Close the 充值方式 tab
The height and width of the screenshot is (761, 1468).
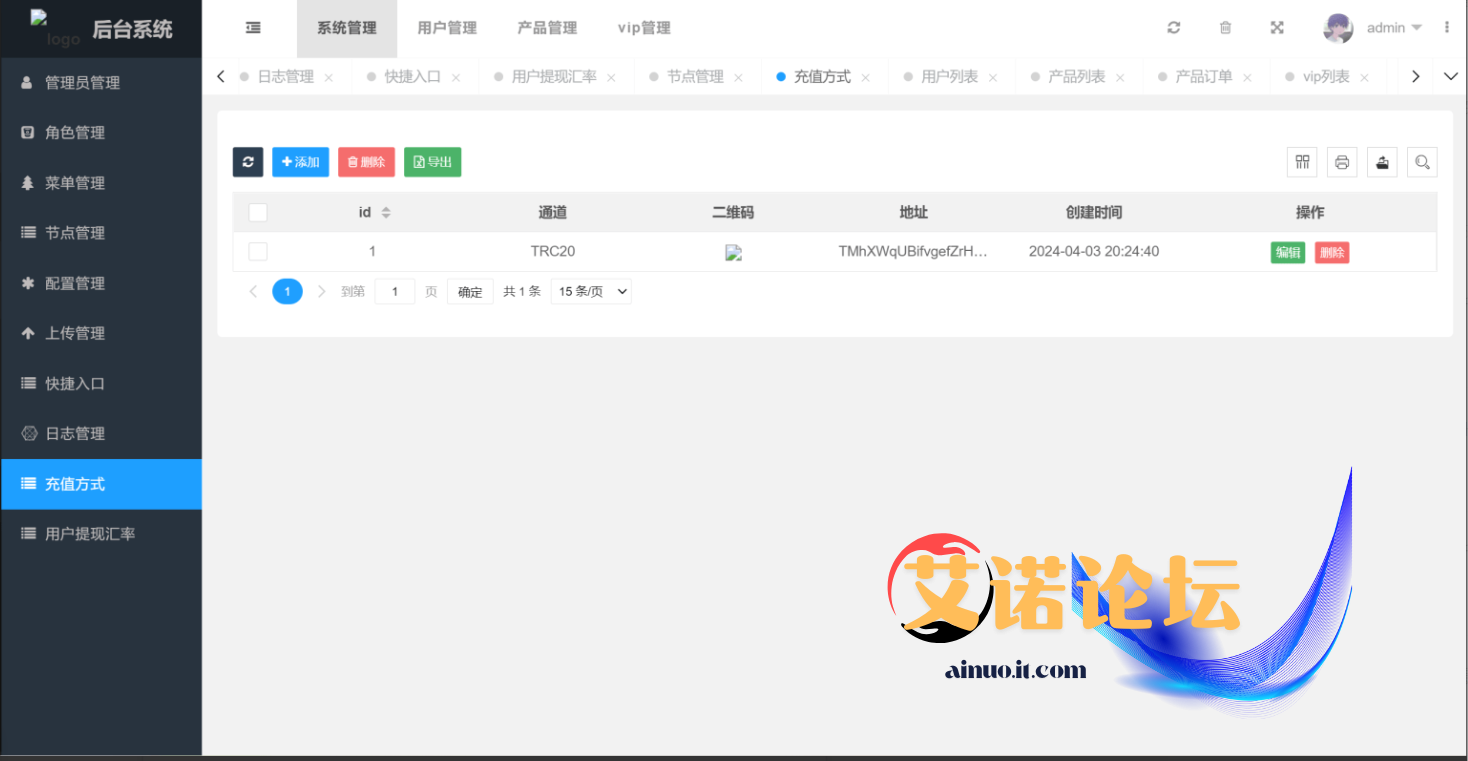866,77
